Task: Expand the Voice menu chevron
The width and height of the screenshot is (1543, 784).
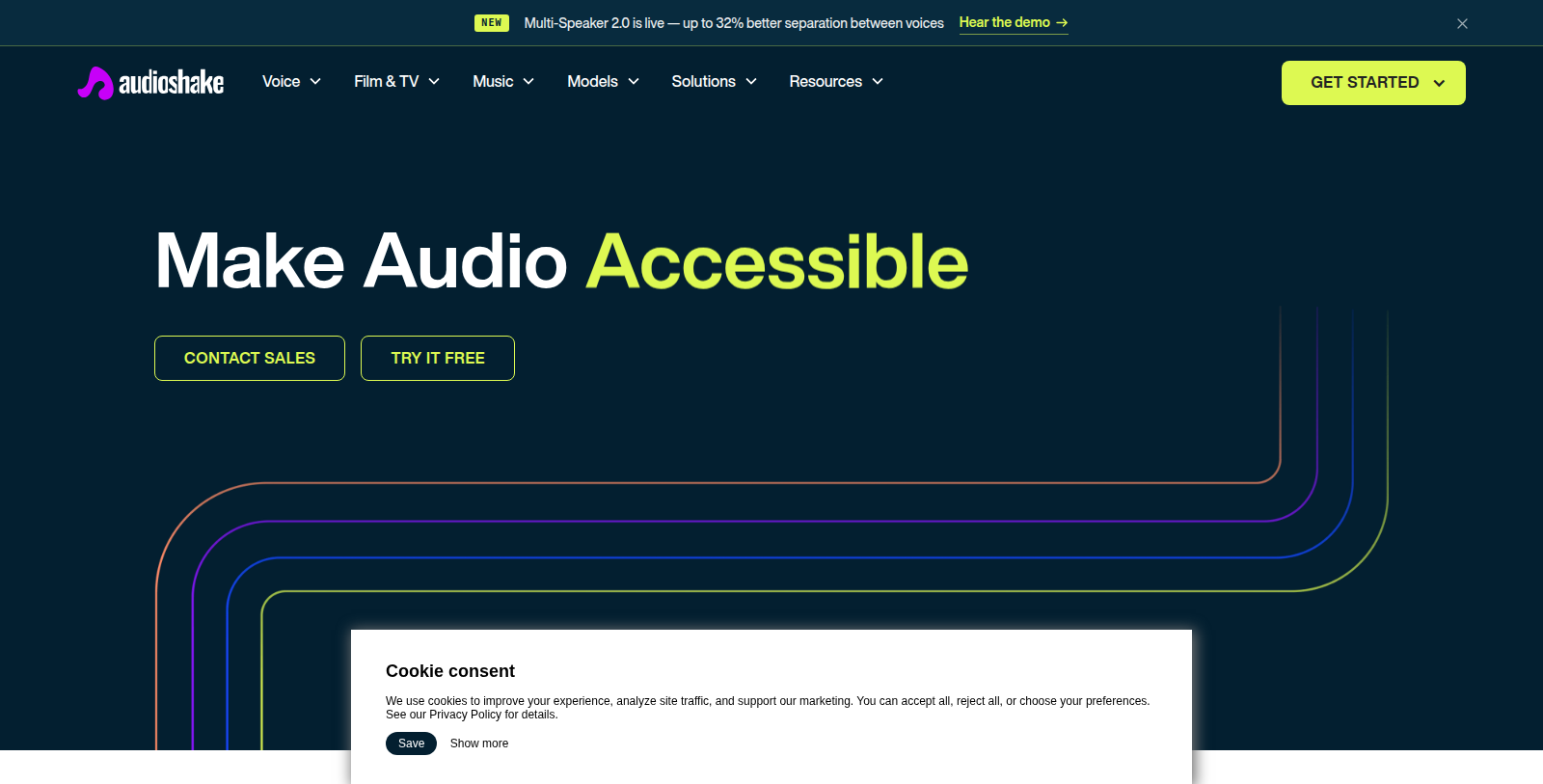Action: (315, 82)
